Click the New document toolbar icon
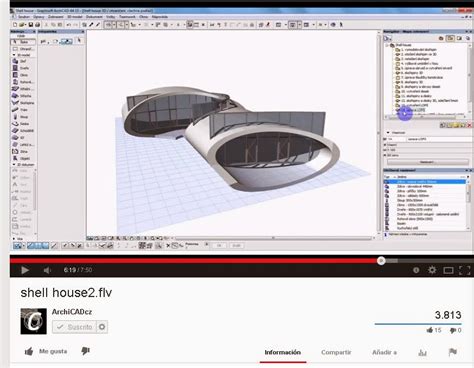474x368 pixels. tap(15, 24)
